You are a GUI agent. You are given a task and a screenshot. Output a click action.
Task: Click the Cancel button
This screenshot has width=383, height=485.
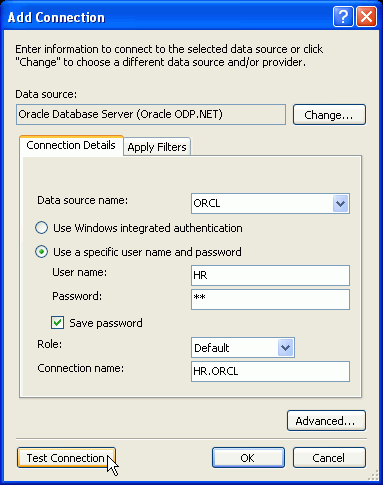click(x=329, y=458)
